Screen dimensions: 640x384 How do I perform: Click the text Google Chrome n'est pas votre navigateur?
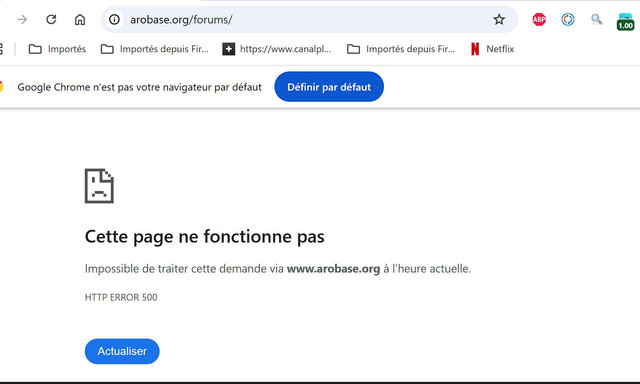[115, 87]
